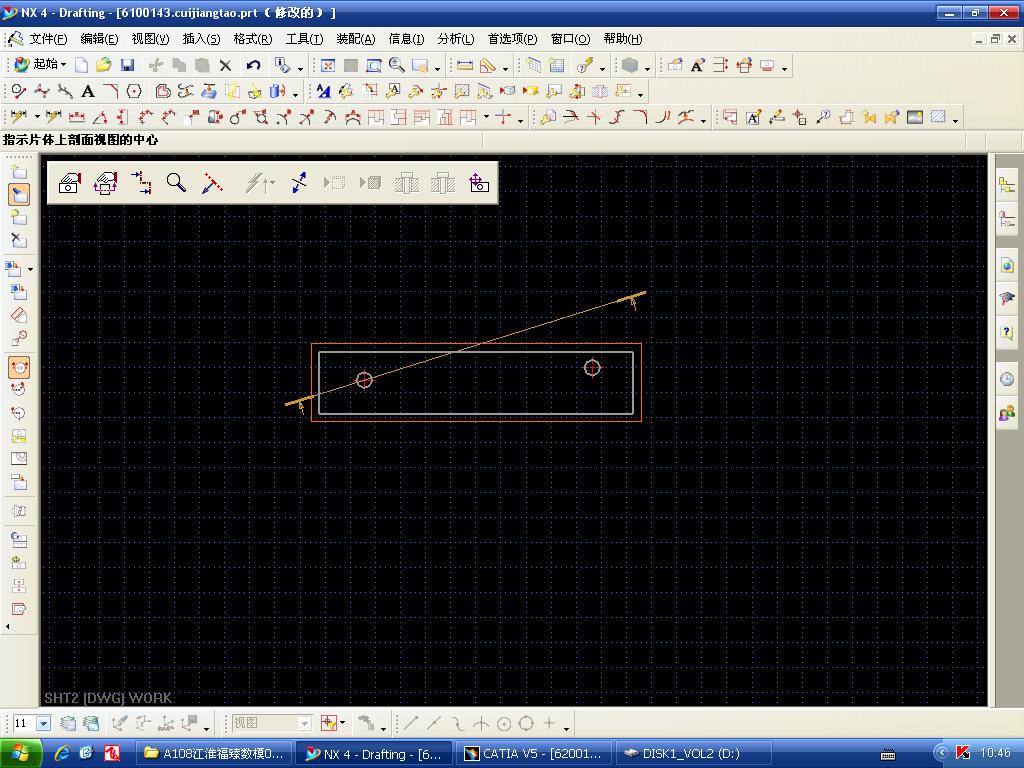
Task: Expand the inferred dimension dropdown arrow
Action: (x=37, y=118)
